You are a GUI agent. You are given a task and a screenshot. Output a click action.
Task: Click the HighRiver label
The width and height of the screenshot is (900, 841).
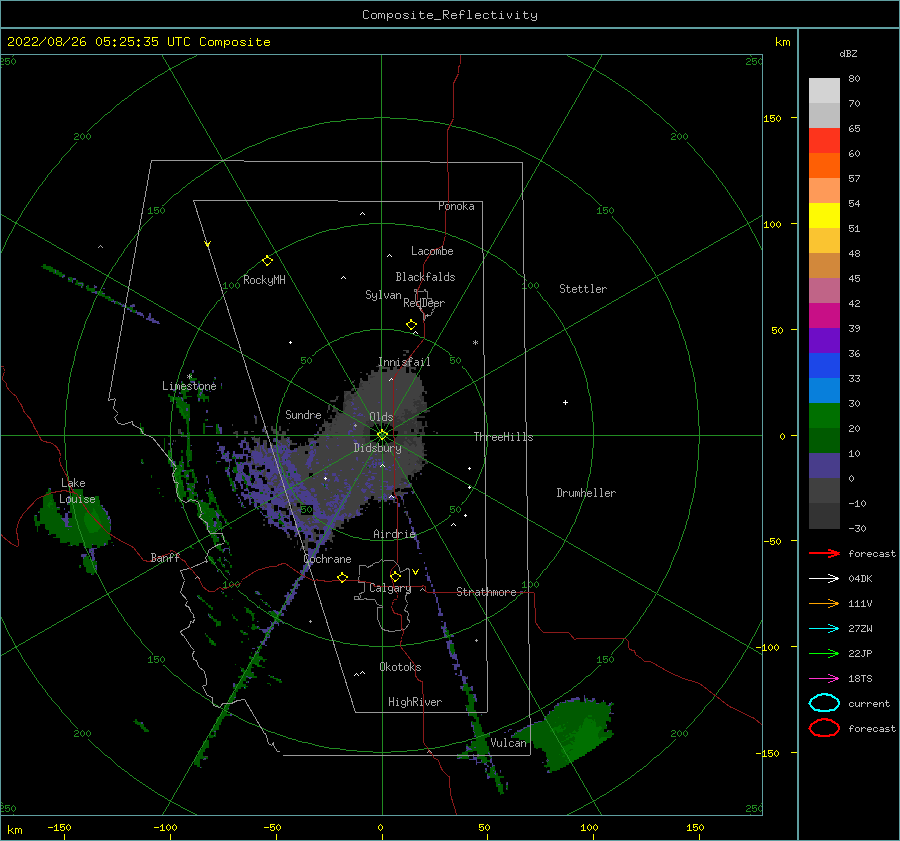click(415, 702)
